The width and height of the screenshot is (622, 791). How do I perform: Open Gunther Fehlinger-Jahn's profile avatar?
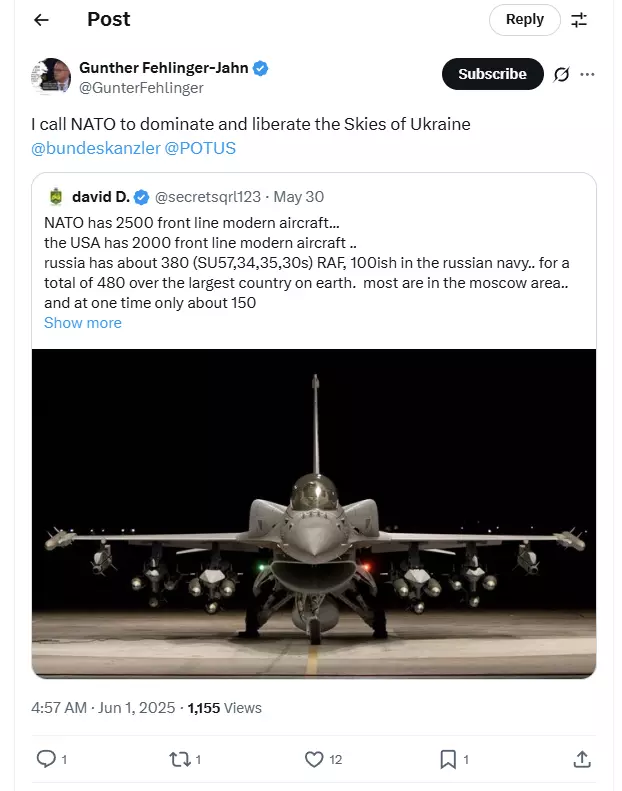51,76
